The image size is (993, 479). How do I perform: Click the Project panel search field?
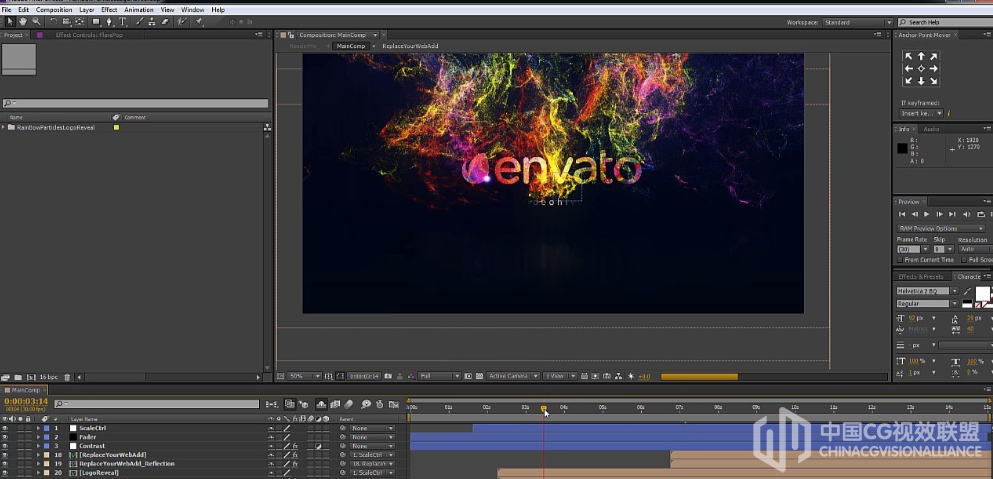point(135,103)
